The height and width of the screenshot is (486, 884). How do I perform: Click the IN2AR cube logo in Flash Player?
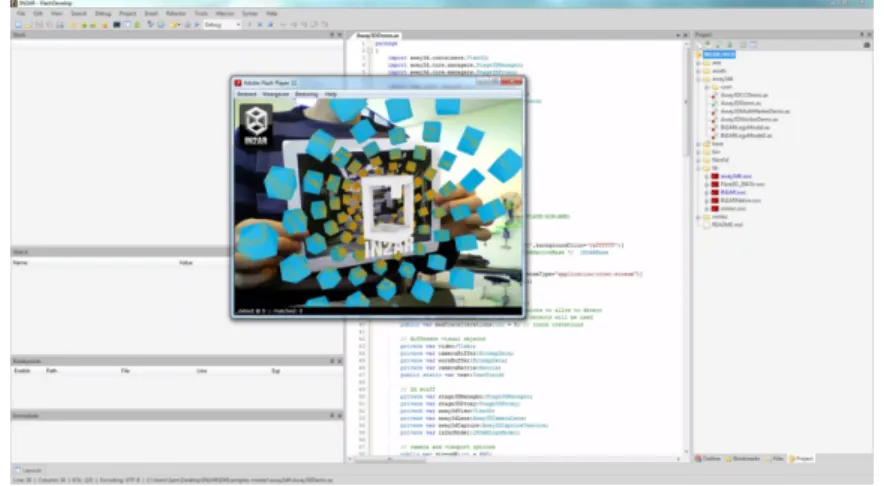pyautogui.click(x=256, y=126)
